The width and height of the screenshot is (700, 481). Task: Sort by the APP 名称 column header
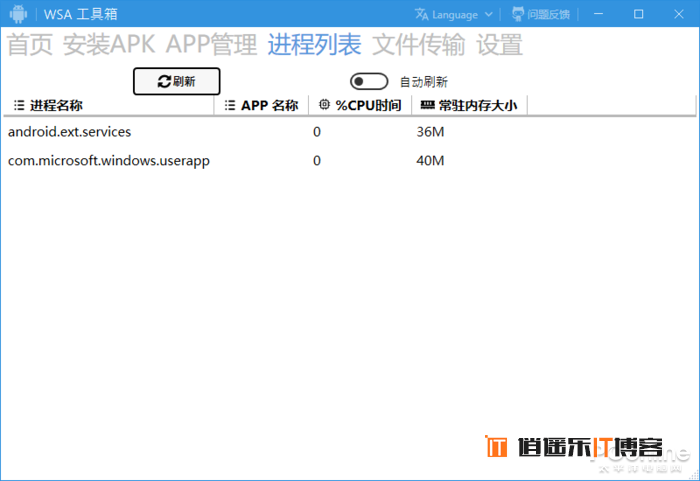pyautogui.click(x=261, y=105)
